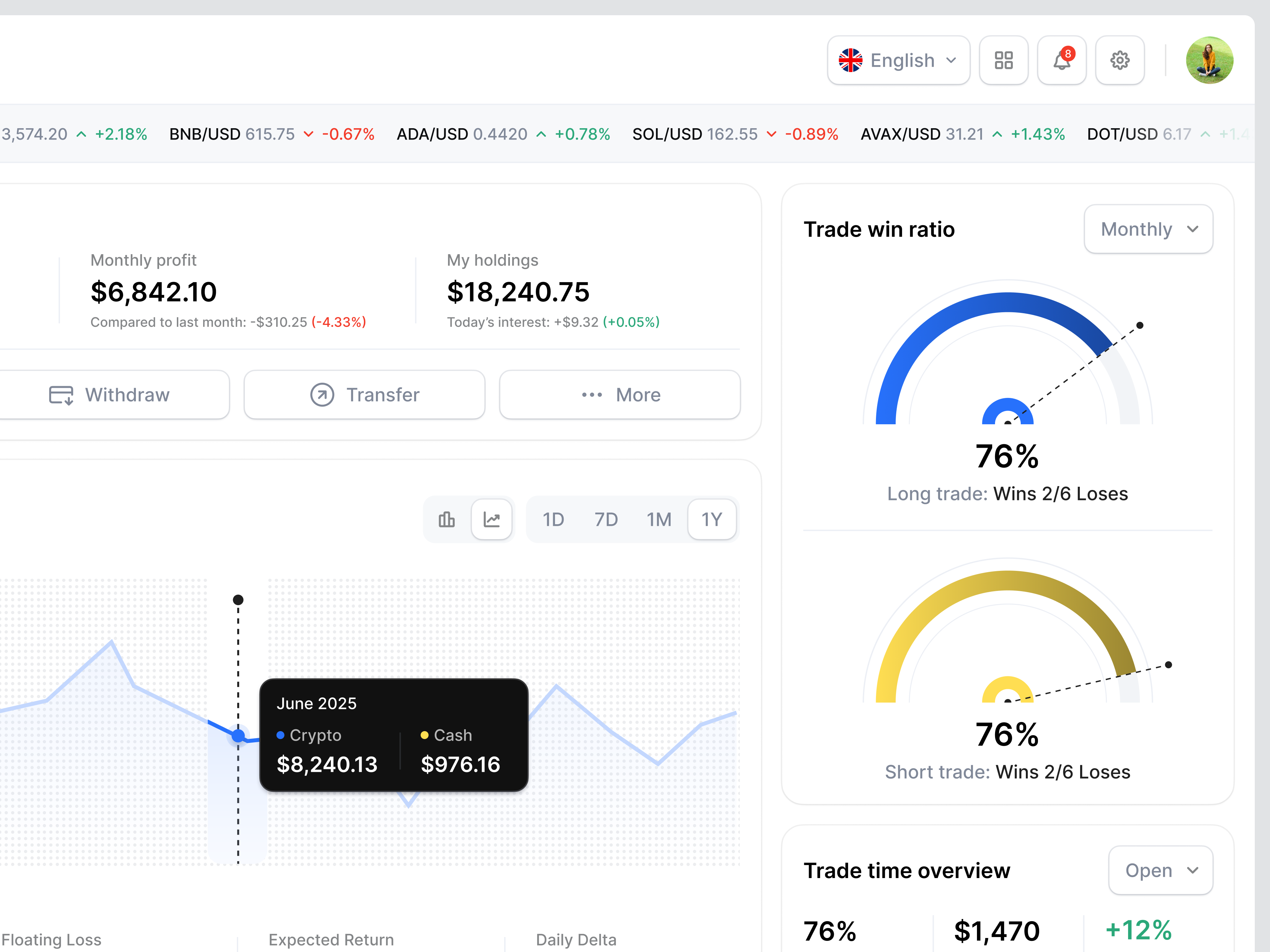Viewport: 1270px width, 952px height.
Task: Click BNB/USD ticker entry
Action: pyautogui.click(x=271, y=134)
